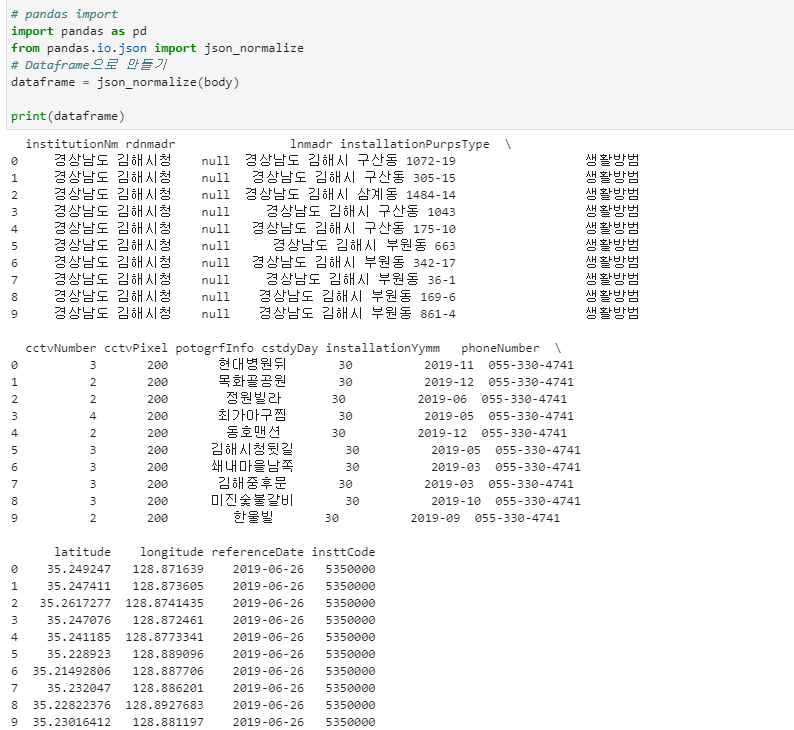Viewport: 794px width, 730px height.
Task: Click the '# Dataframe으로 만들기' comment
Action: click(x=89, y=65)
